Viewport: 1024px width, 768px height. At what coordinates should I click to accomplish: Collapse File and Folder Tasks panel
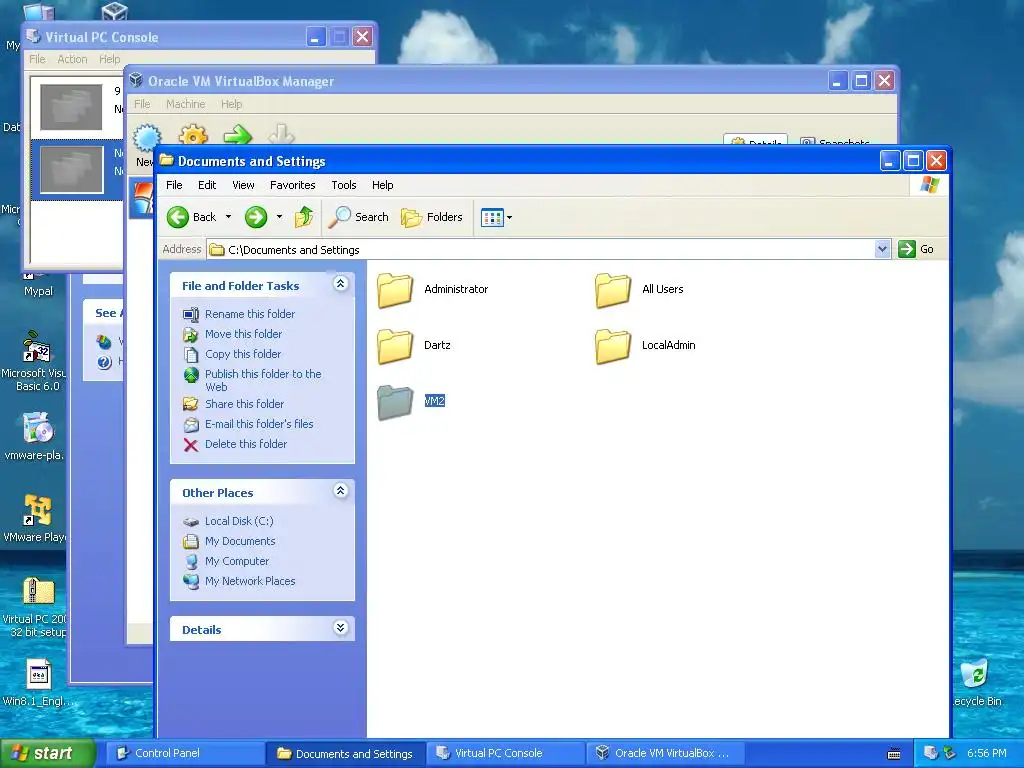[340, 283]
